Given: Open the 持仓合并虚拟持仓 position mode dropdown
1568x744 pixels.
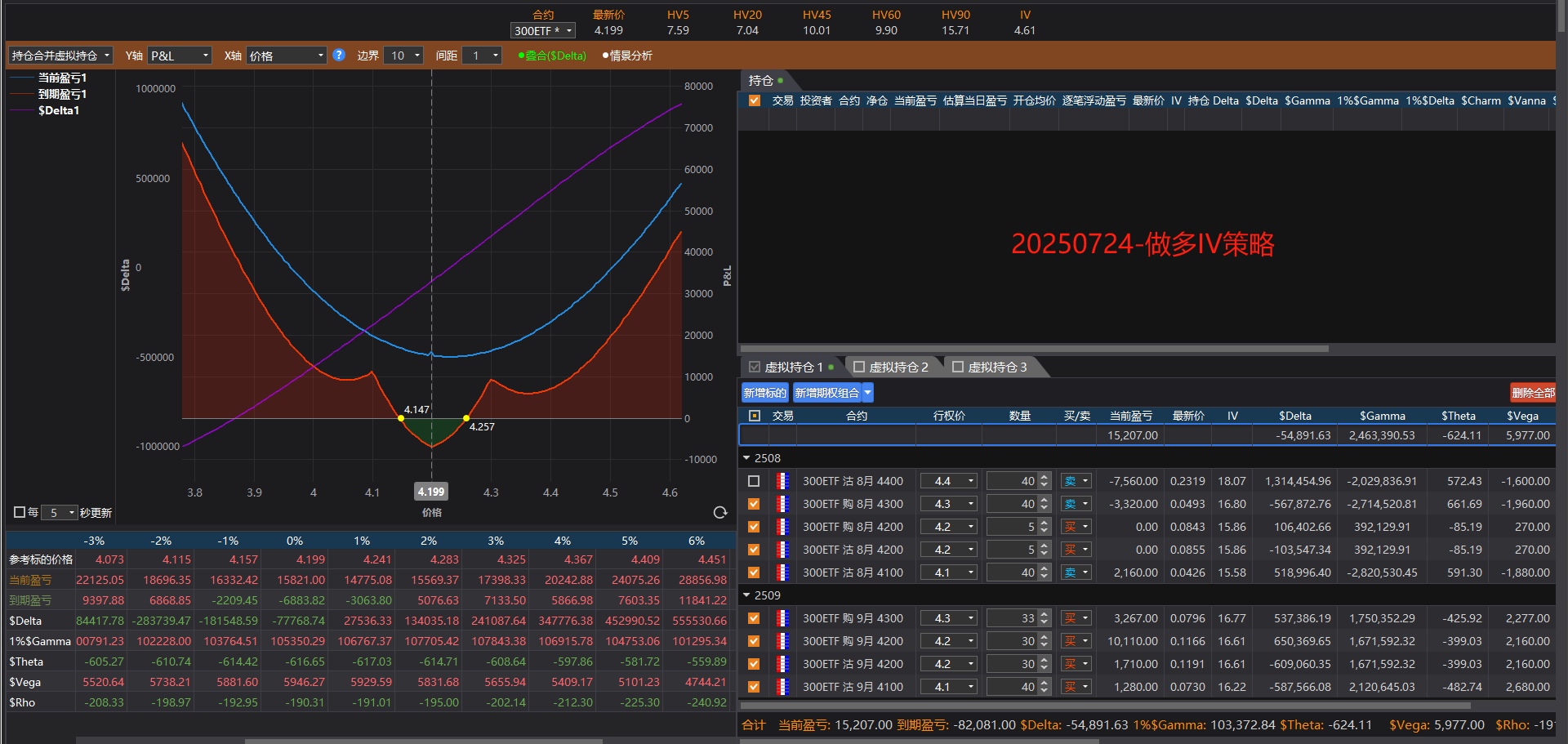Looking at the screenshot, I should tap(60, 56).
